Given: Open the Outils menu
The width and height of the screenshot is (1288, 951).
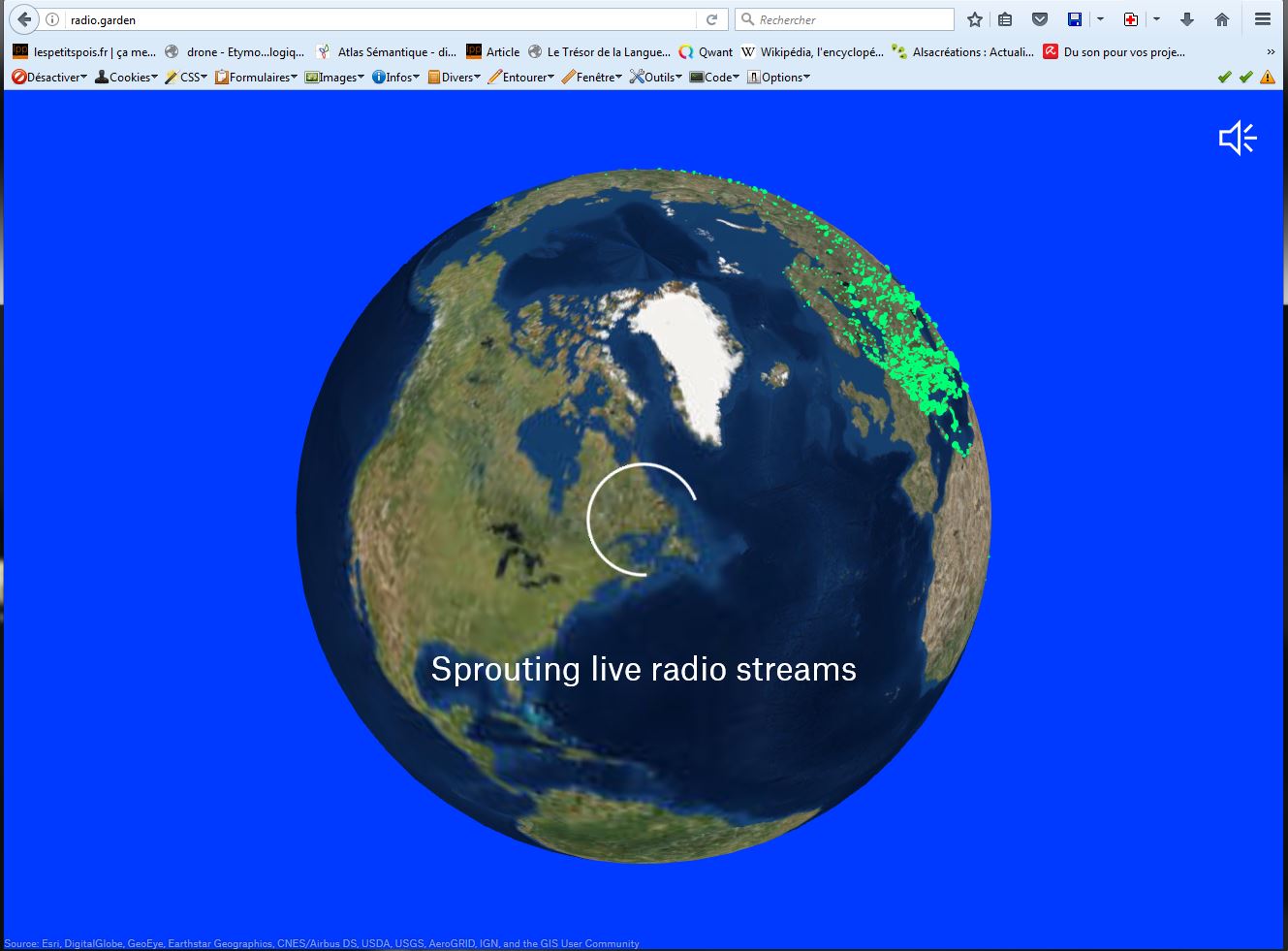Looking at the screenshot, I should click(656, 78).
